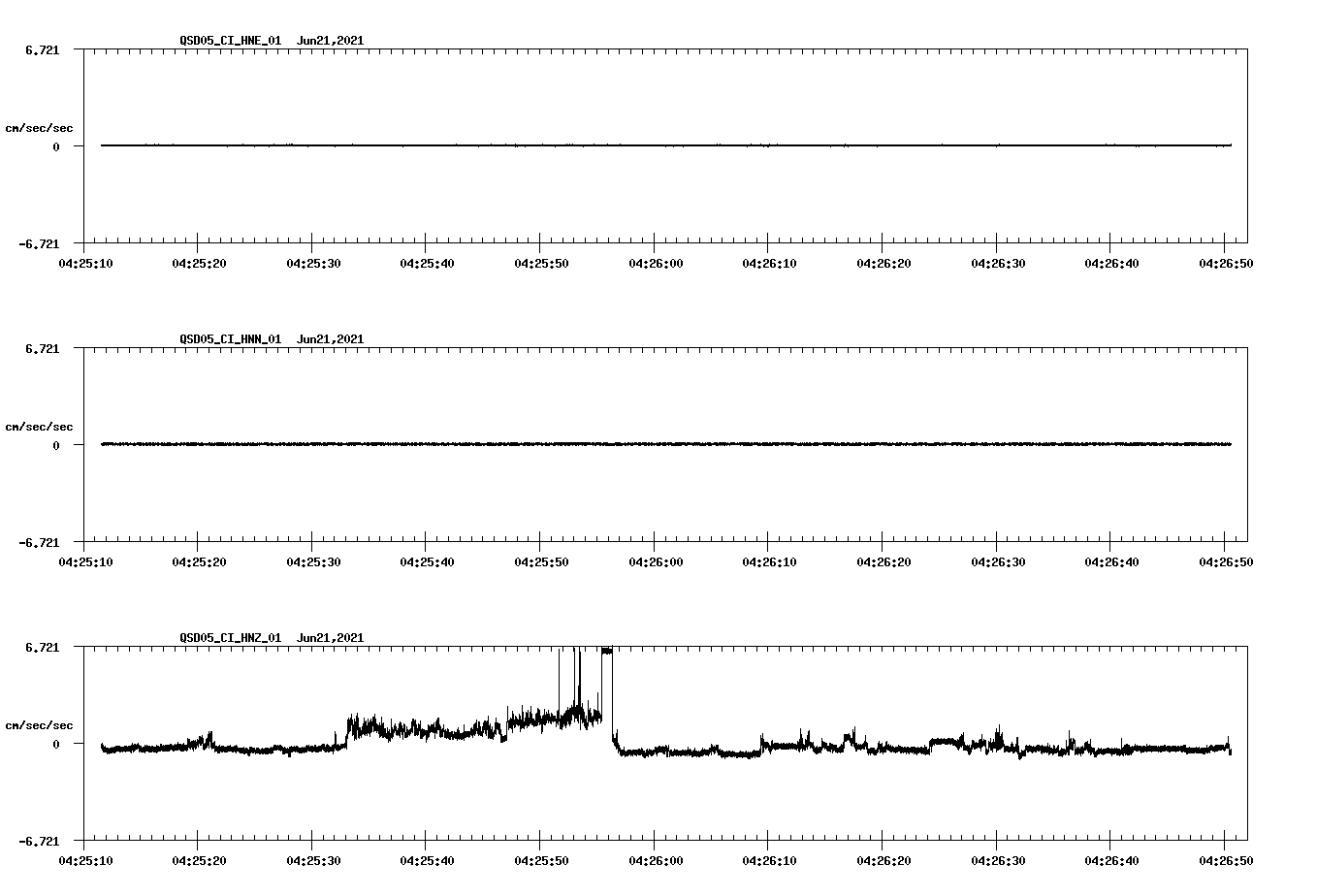Click the 04:26:30 time label under HNN plot

click(997, 561)
